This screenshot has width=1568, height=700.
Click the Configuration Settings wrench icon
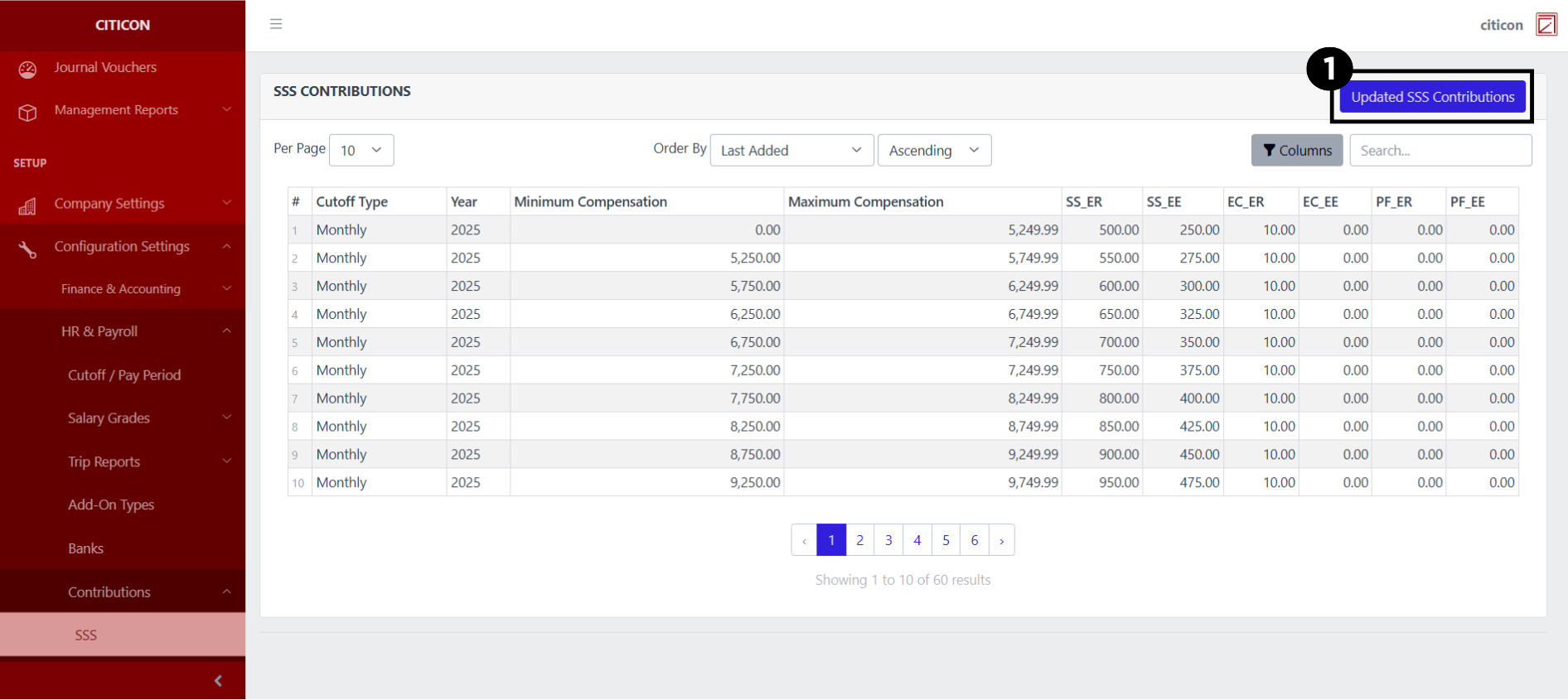pos(27,249)
